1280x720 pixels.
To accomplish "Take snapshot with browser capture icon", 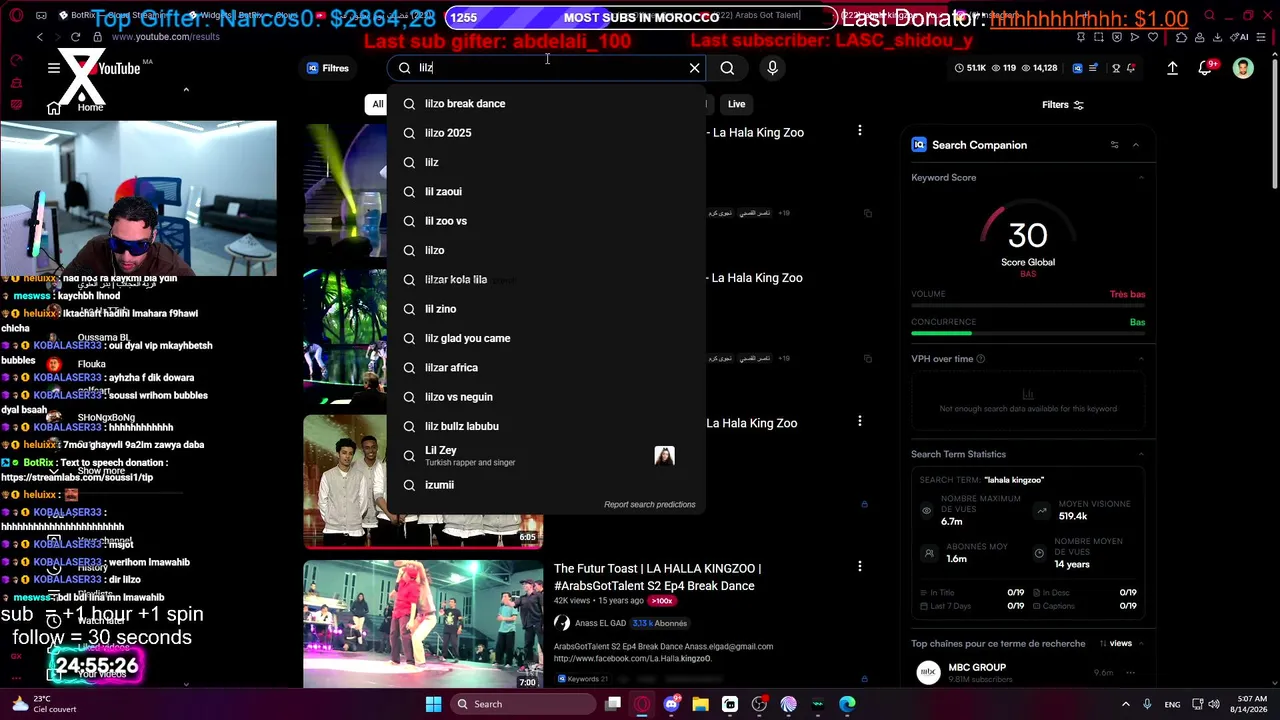I will click(x=1099, y=37).
